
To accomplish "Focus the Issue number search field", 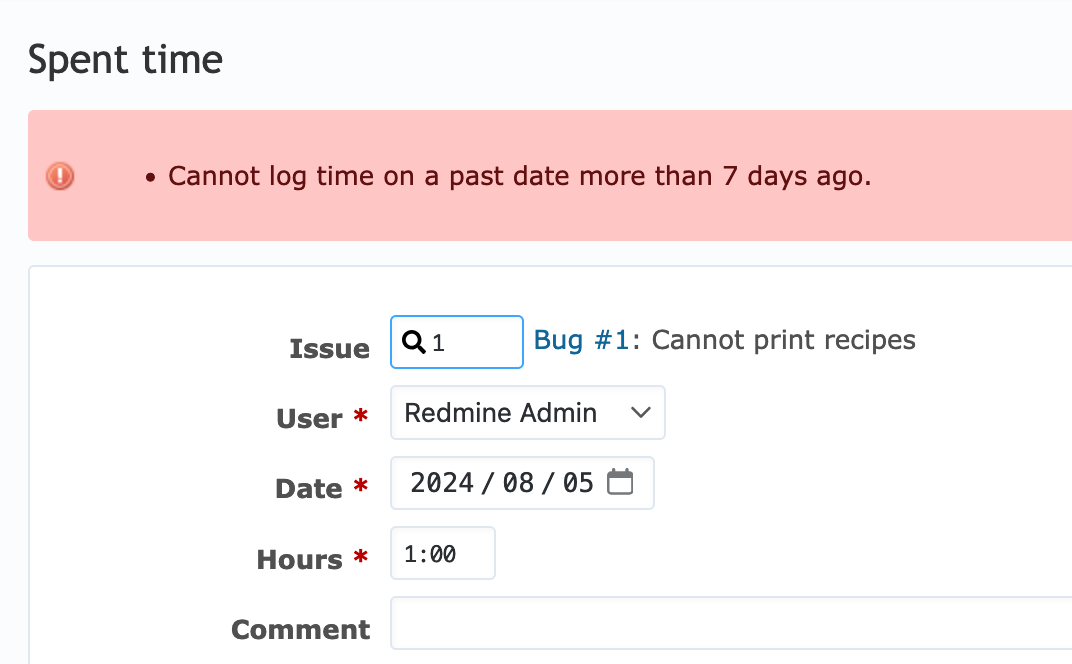I will click(x=457, y=342).
